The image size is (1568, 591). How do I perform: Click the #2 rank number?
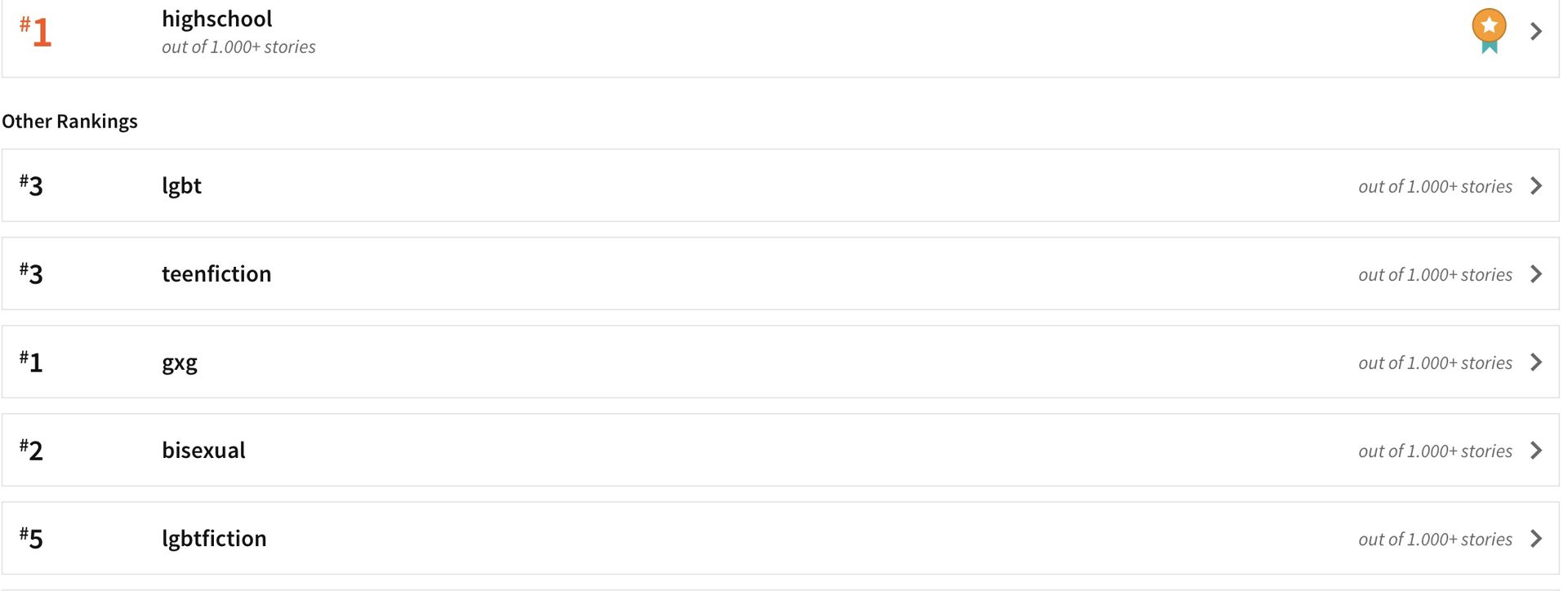pos(31,450)
